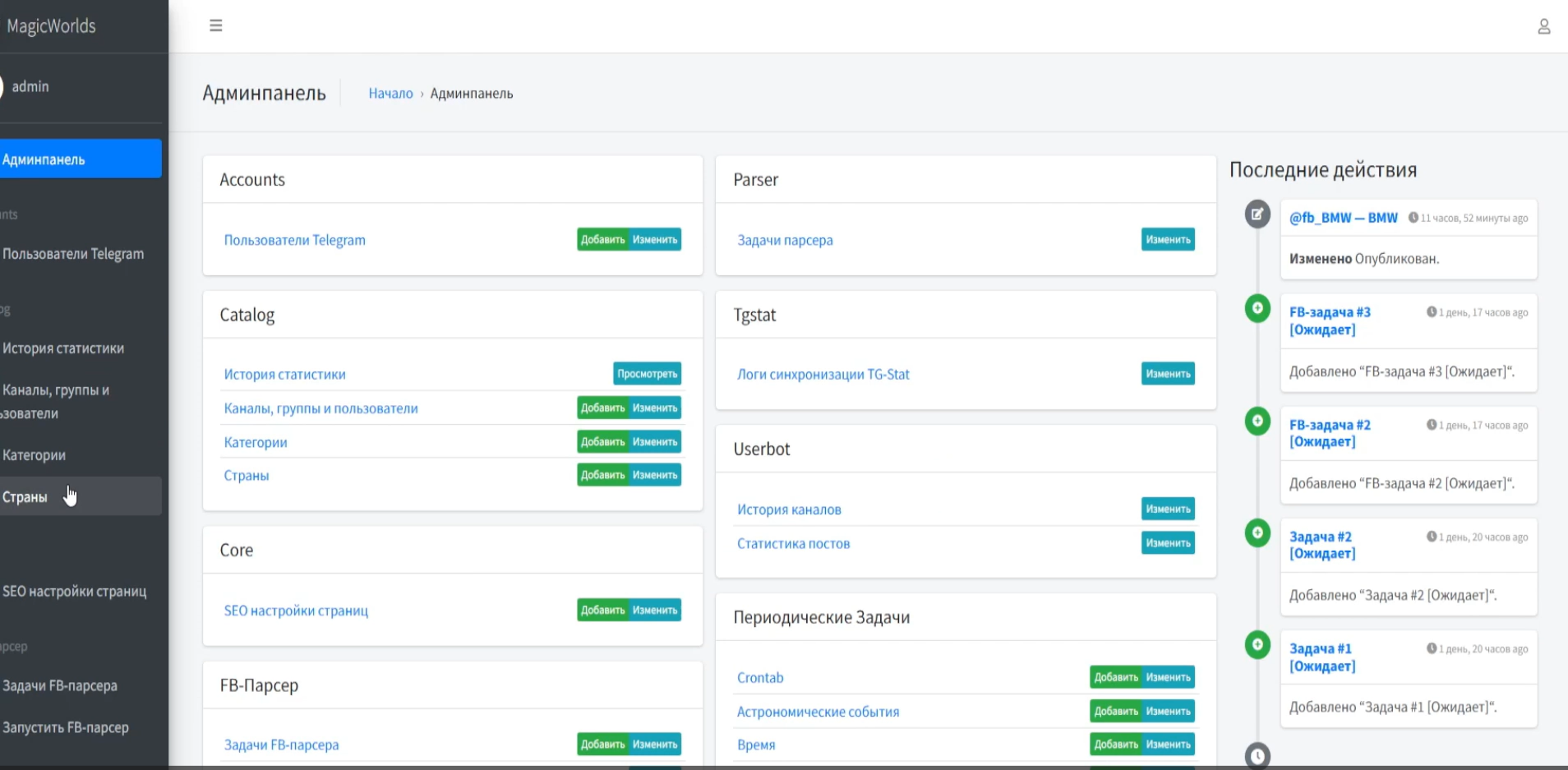
Task: Click Добавить for Страны
Action: (603, 475)
